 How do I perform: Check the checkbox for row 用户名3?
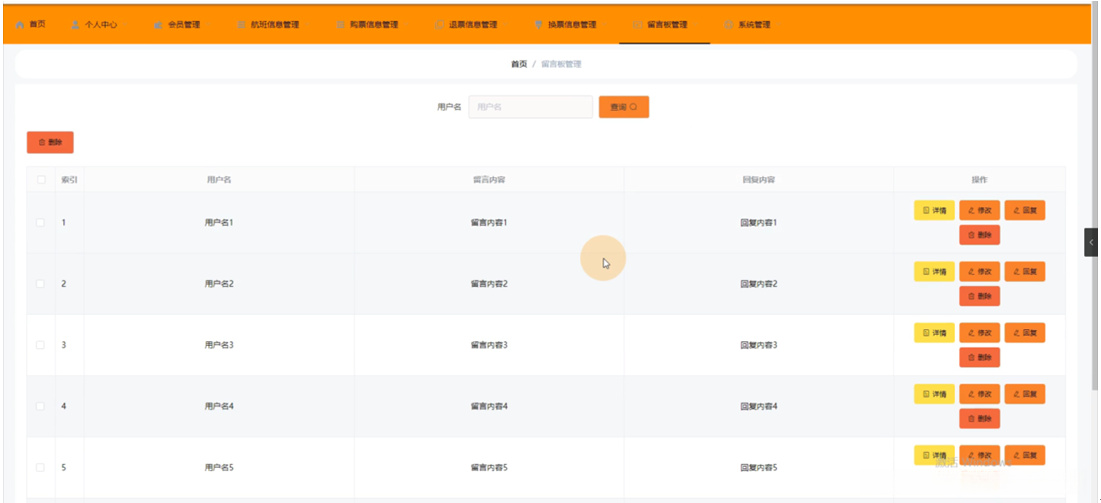[x=41, y=345]
